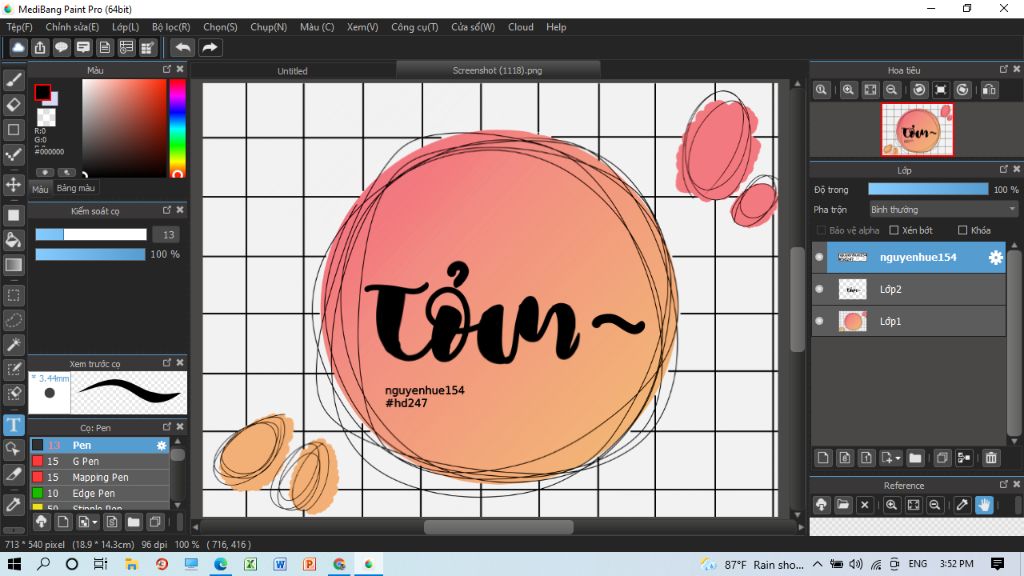Select the Move tool
Viewport: 1024px width, 576px height.
pyautogui.click(x=14, y=184)
